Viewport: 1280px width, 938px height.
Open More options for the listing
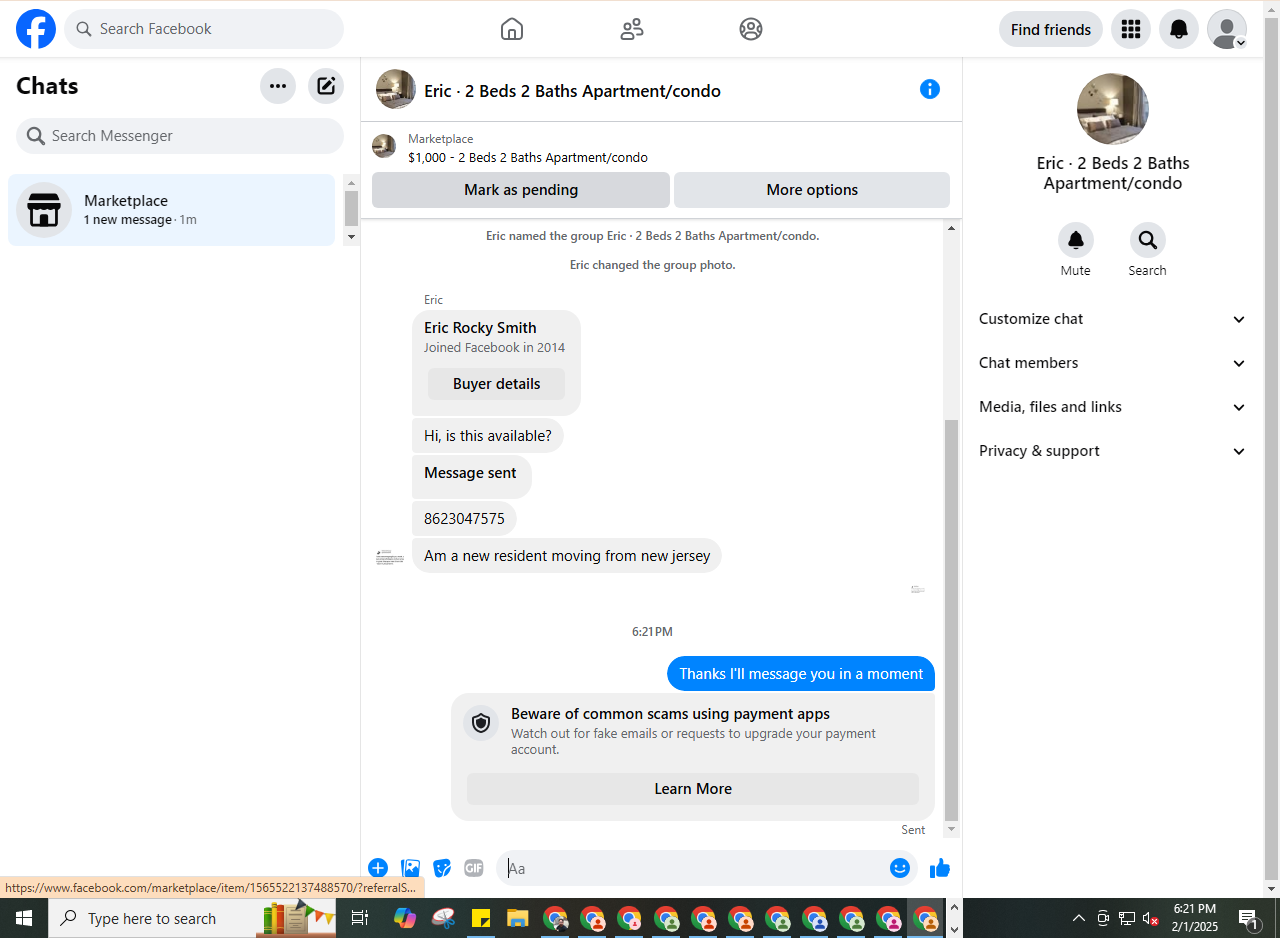pyautogui.click(x=812, y=190)
